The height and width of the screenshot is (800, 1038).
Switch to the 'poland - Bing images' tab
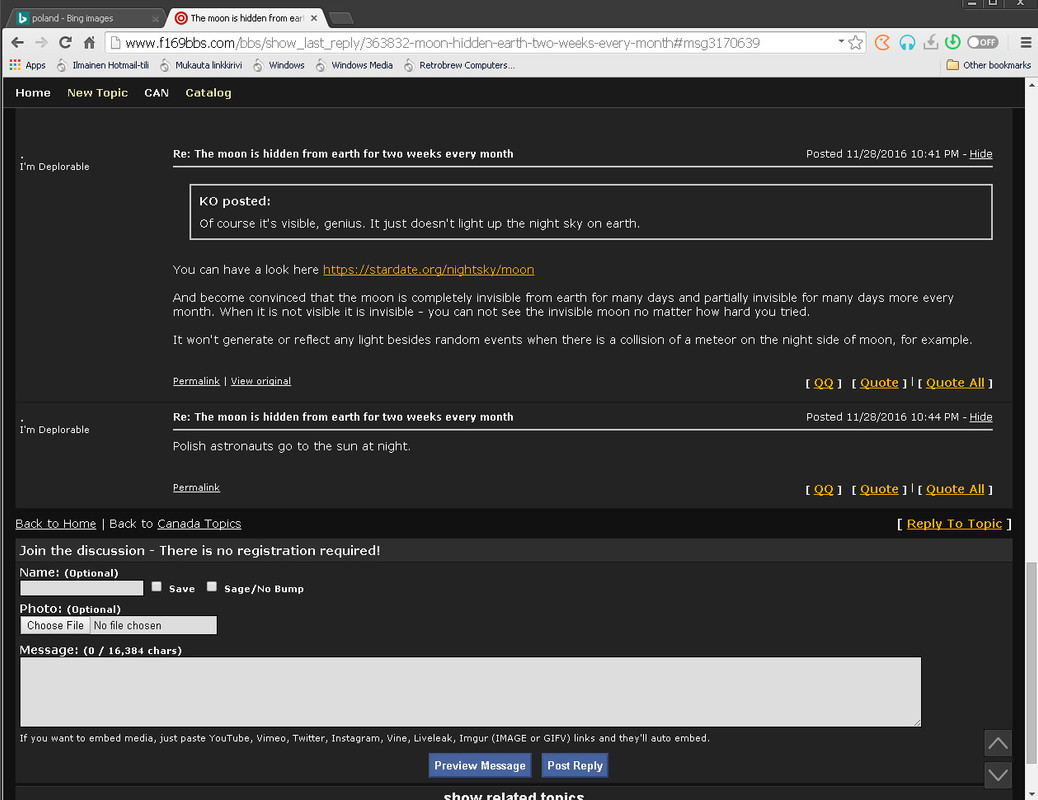click(85, 19)
